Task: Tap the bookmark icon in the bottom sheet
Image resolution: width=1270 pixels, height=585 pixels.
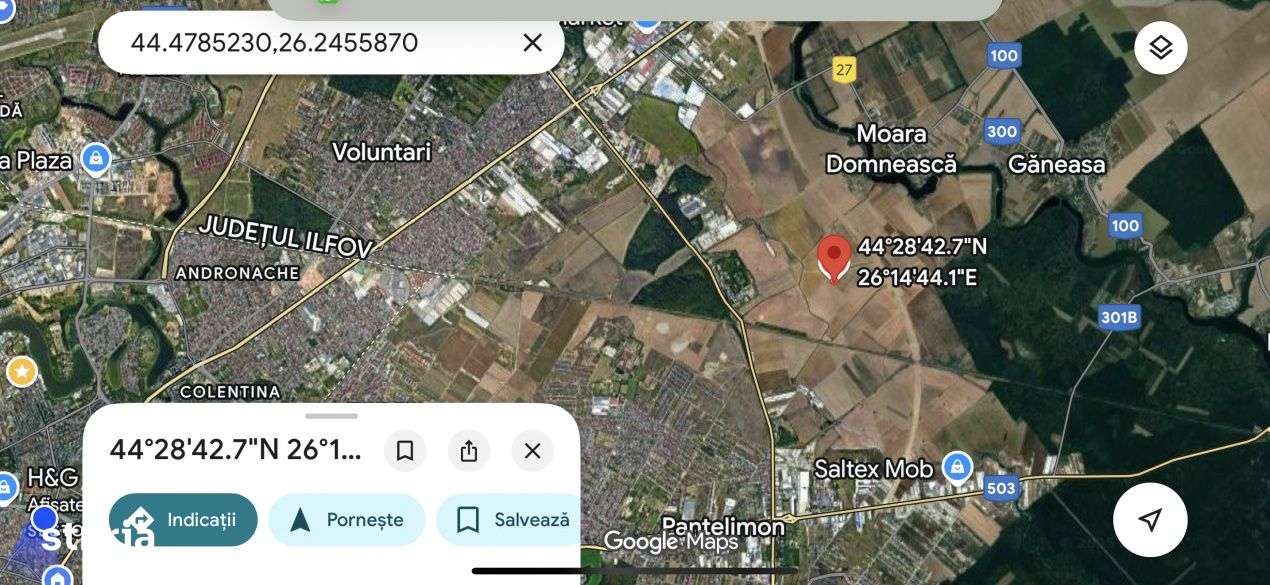Action: 405,451
